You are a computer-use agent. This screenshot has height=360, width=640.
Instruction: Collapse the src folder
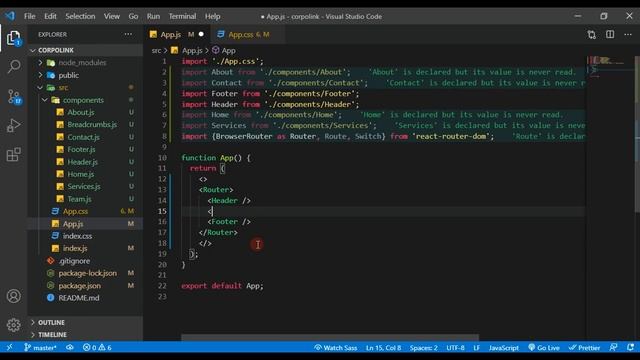point(85,87)
